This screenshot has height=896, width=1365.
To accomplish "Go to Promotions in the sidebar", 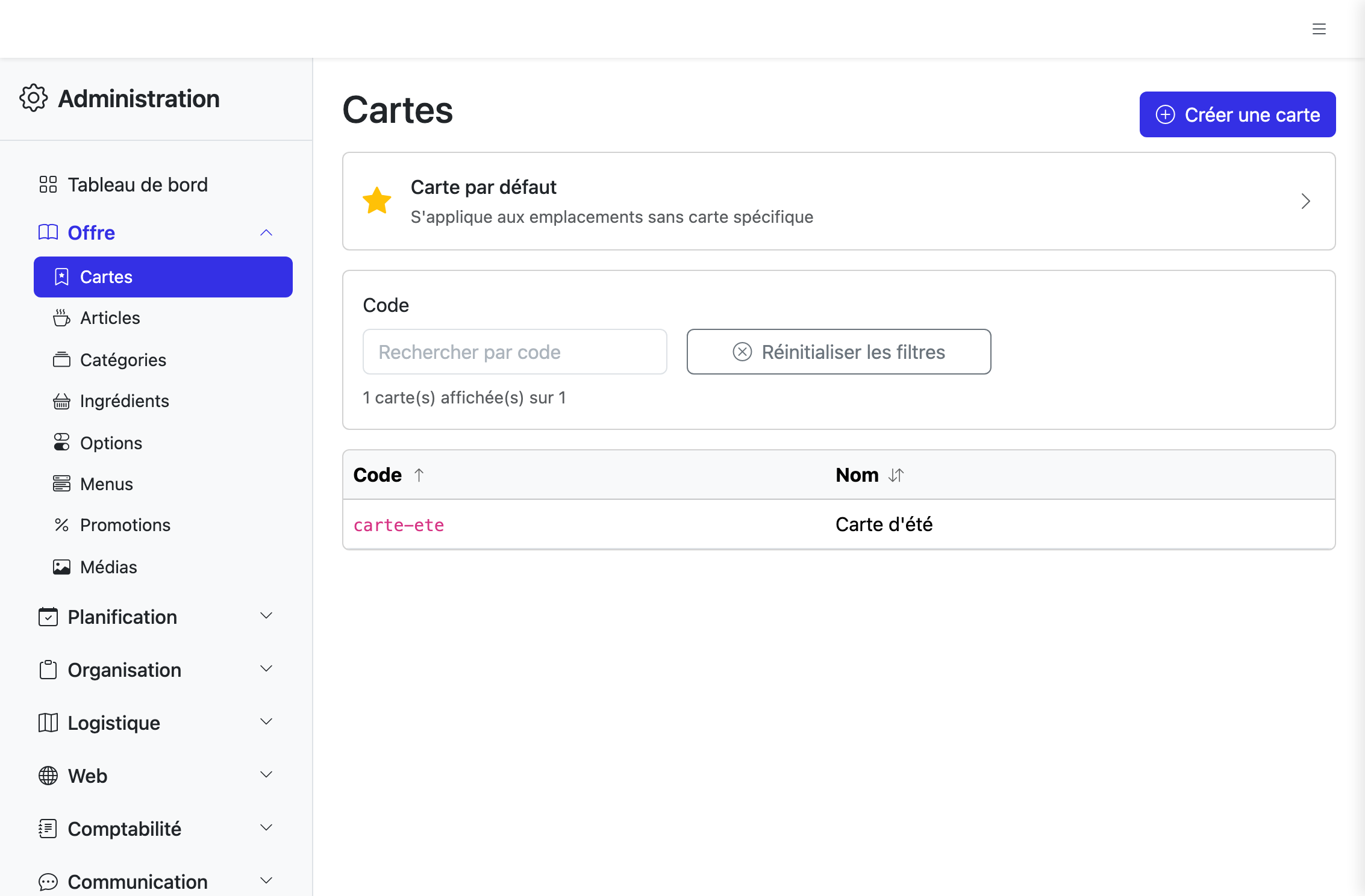I will [163, 525].
